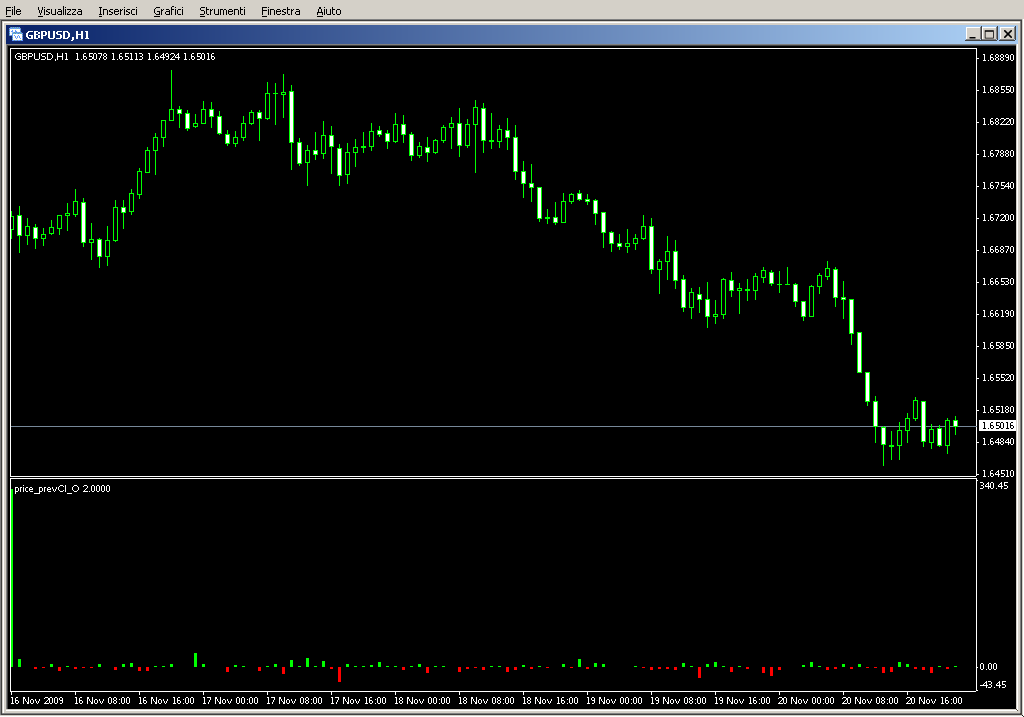
Task: Open the Finestra menu
Action: click(280, 11)
